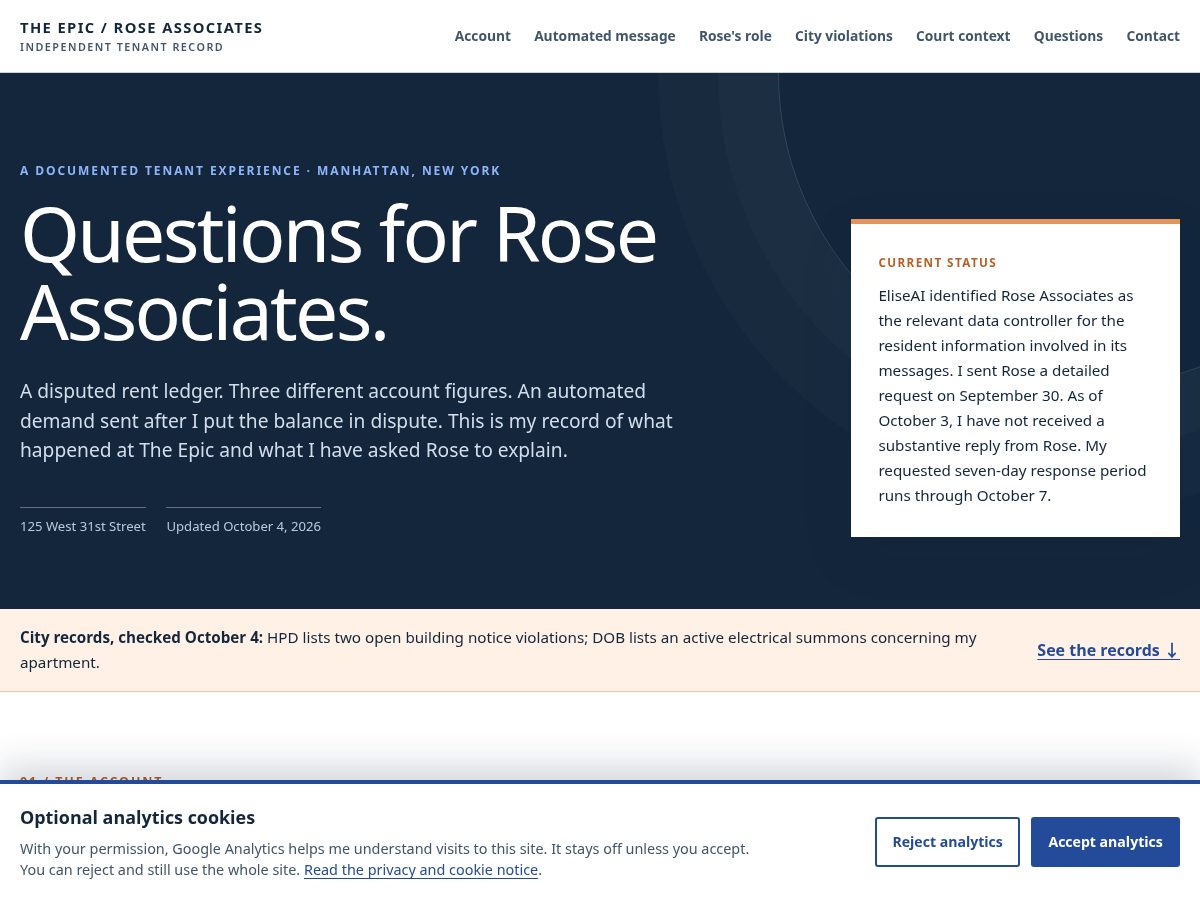Click the Questions for Rose Associates heading

[x=338, y=273]
